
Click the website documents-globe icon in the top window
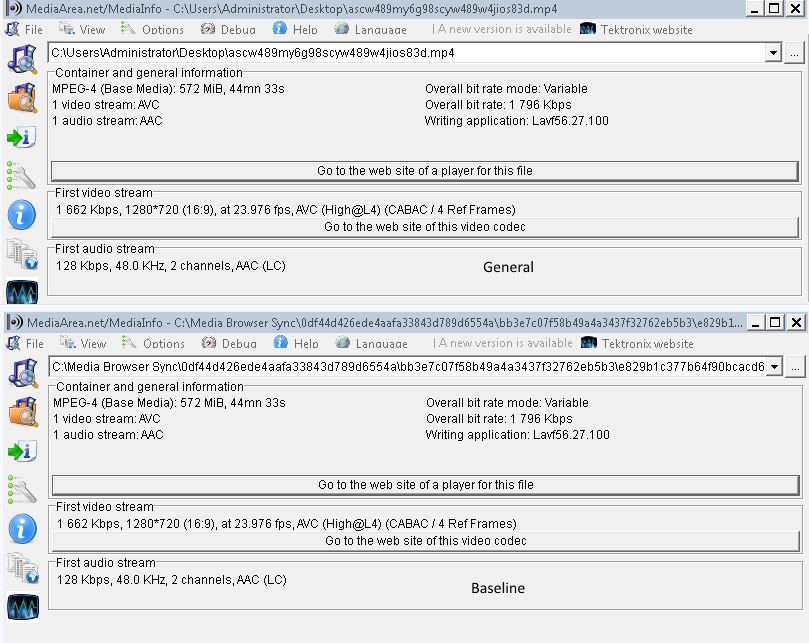point(22,253)
